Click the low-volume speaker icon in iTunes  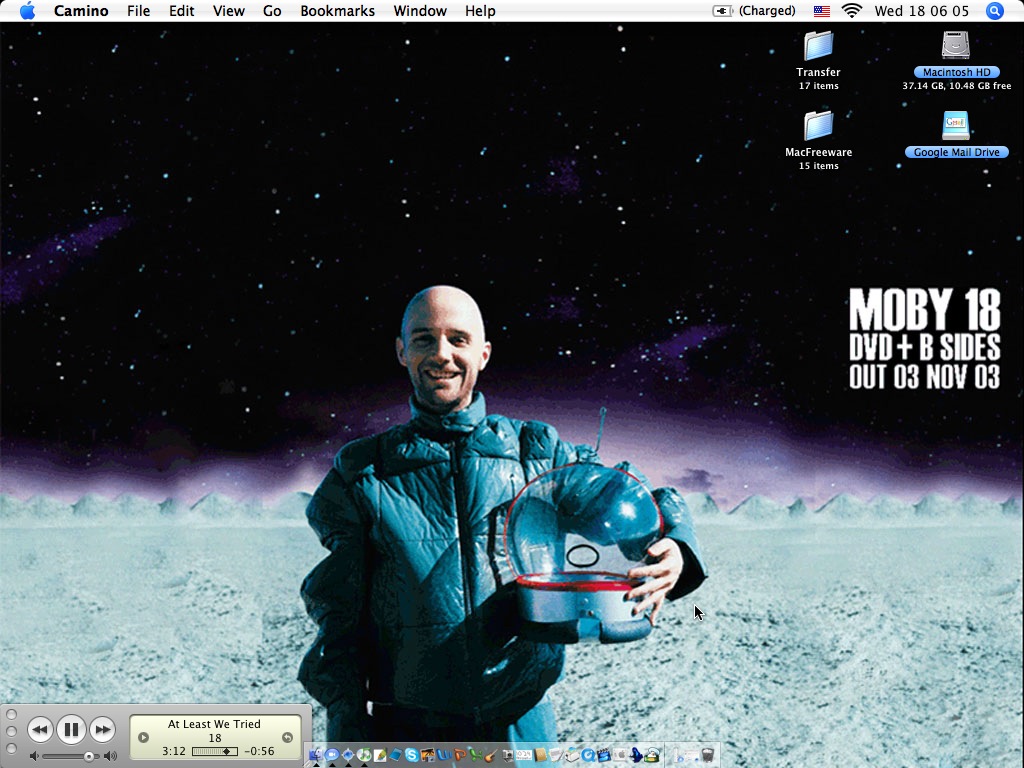[x=35, y=756]
